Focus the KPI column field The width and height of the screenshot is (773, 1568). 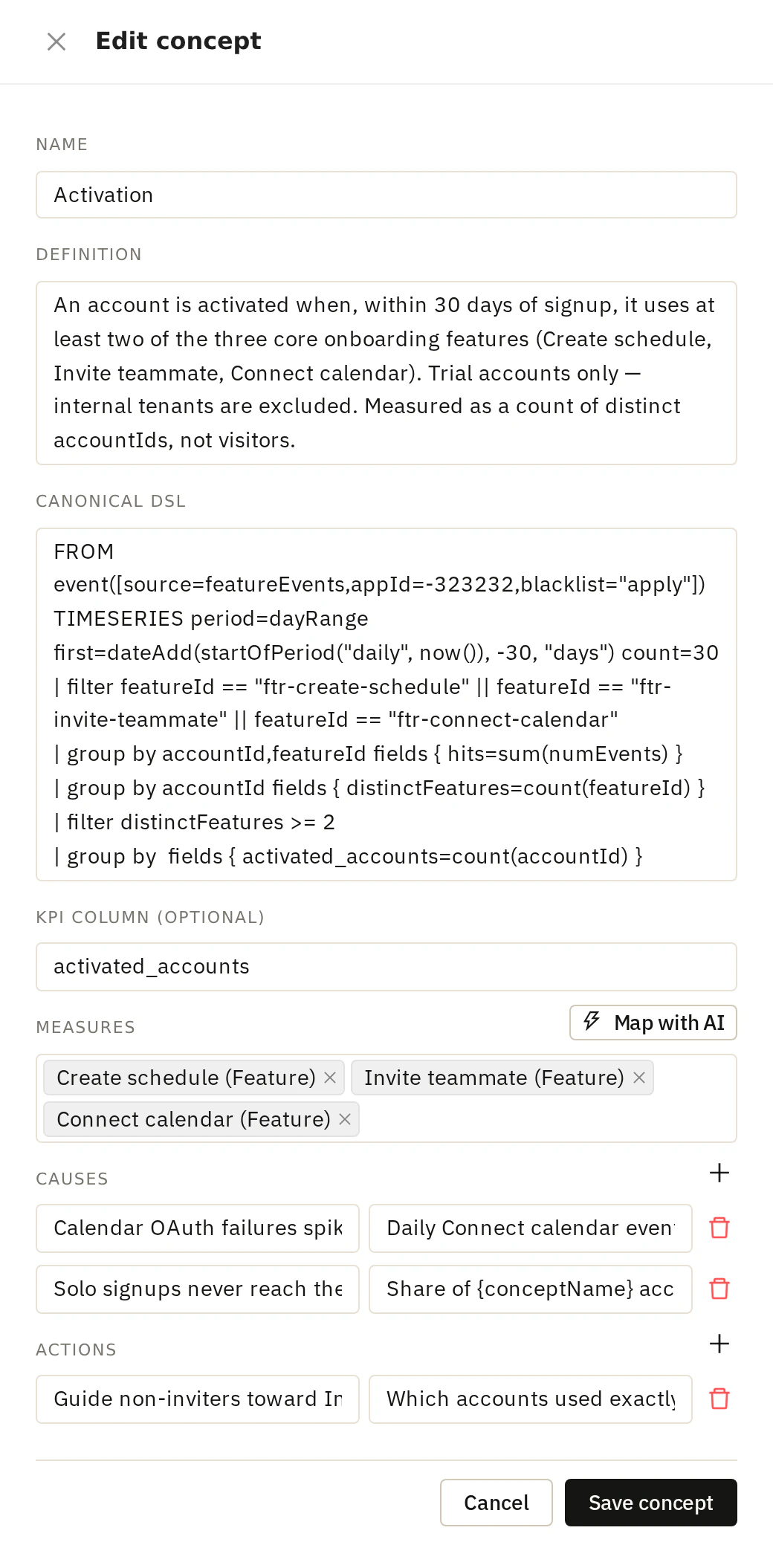pos(386,966)
